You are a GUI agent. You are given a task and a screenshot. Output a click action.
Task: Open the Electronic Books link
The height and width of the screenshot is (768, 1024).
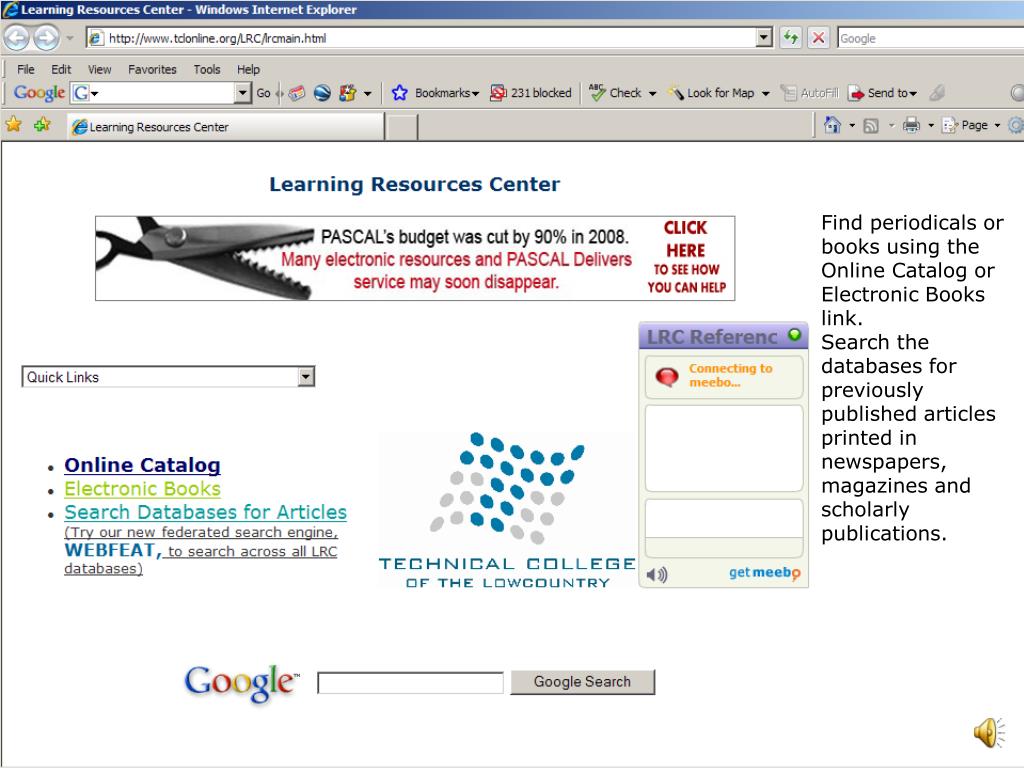142,488
